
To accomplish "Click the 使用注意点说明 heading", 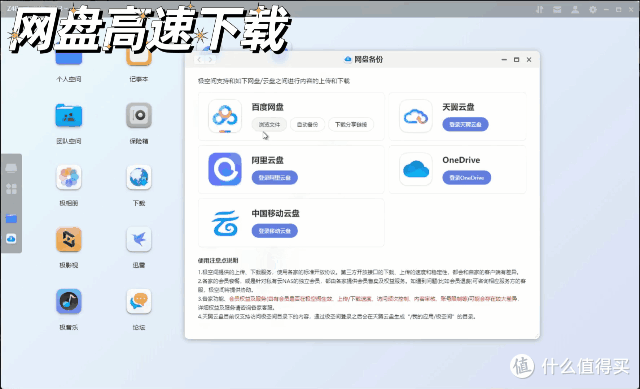I will (218, 260).
